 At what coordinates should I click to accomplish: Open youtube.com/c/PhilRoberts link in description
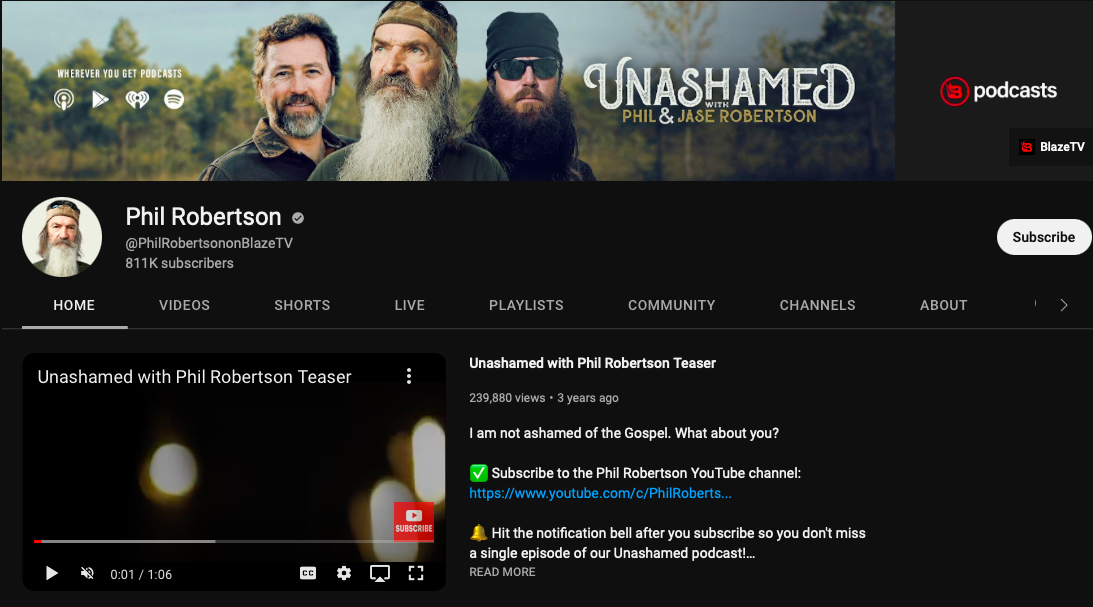pos(600,493)
